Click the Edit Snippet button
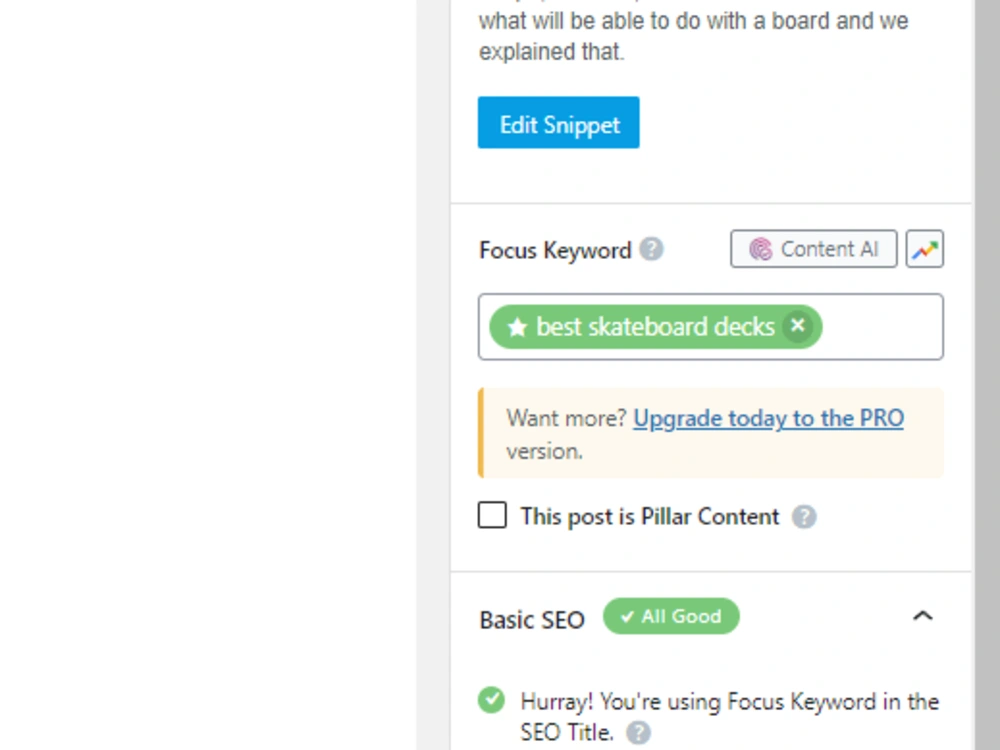The image size is (1000, 750). [558, 122]
